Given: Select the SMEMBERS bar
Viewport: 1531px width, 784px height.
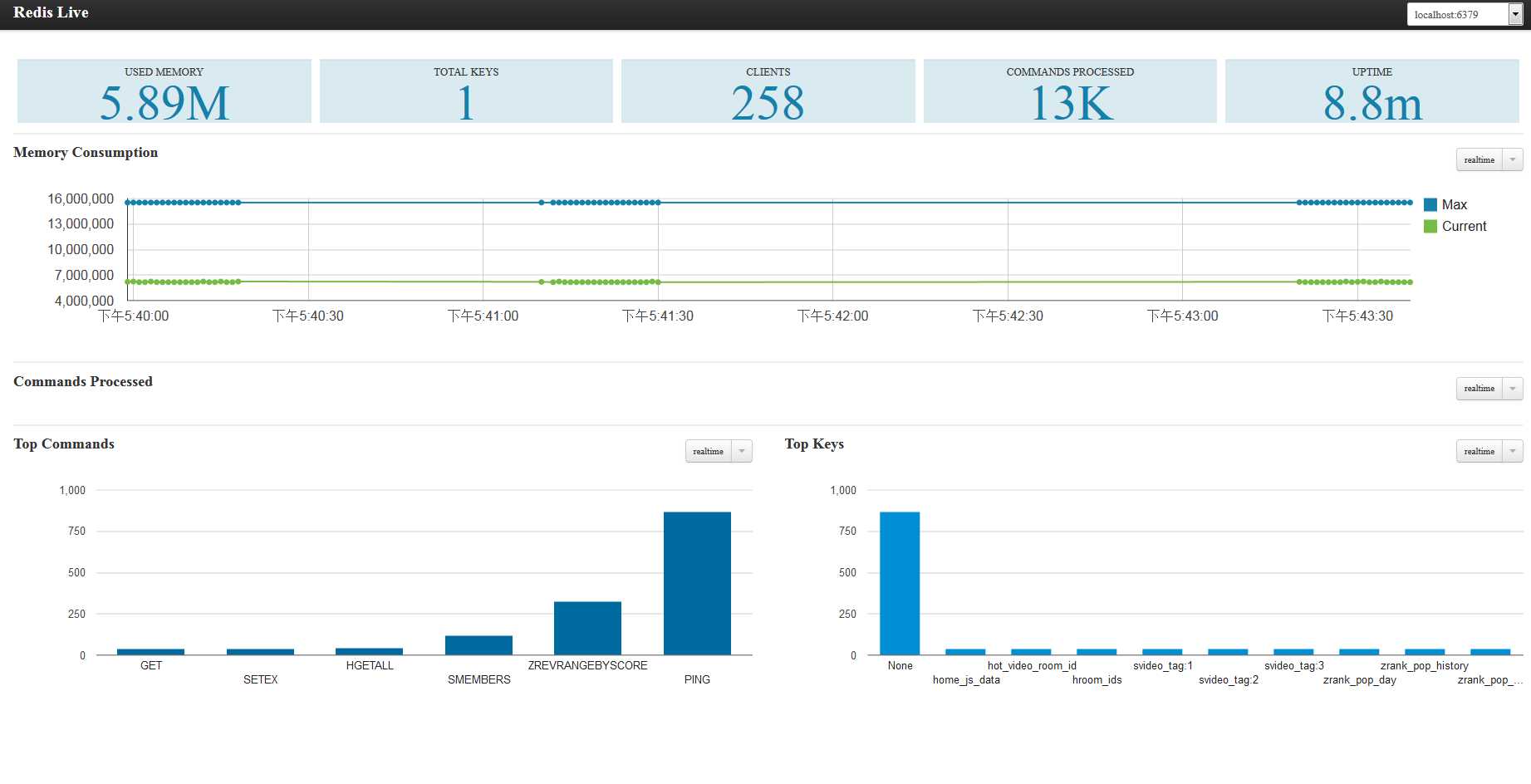Looking at the screenshot, I should [x=478, y=645].
